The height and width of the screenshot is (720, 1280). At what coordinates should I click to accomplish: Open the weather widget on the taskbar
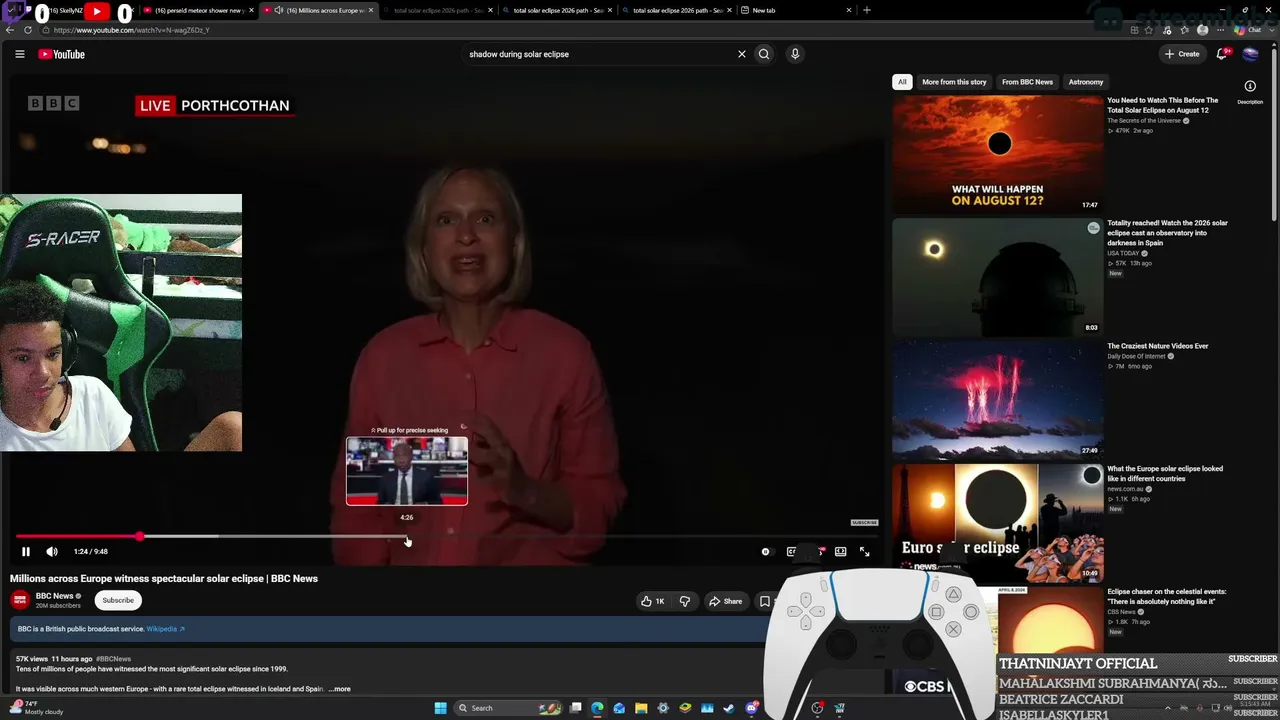click(x=35, y=708)
